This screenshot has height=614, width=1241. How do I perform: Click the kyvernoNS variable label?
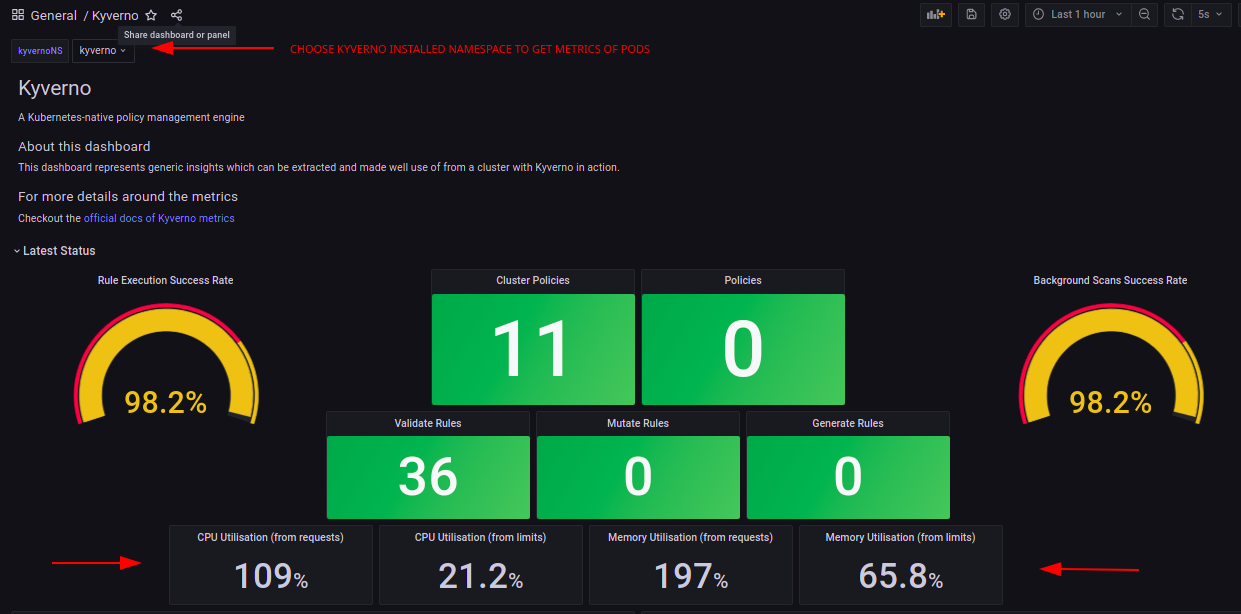click(41, 50)
